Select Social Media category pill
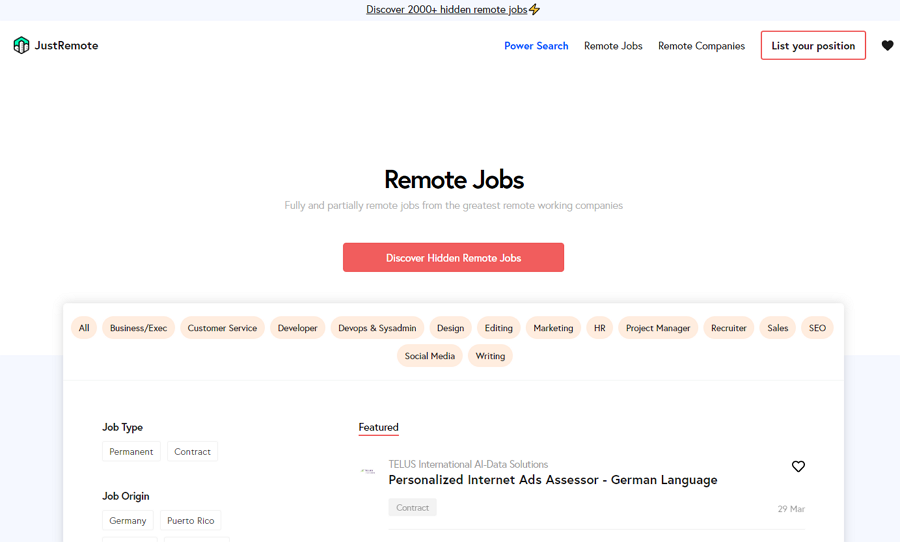 429,356
